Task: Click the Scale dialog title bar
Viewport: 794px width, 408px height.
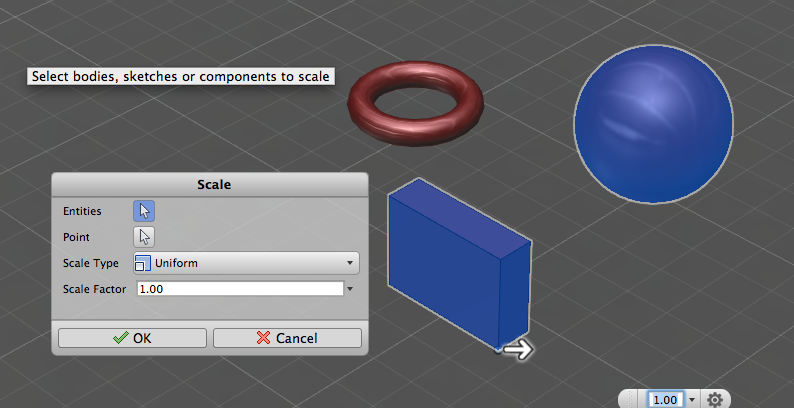Action: [210, 184]
